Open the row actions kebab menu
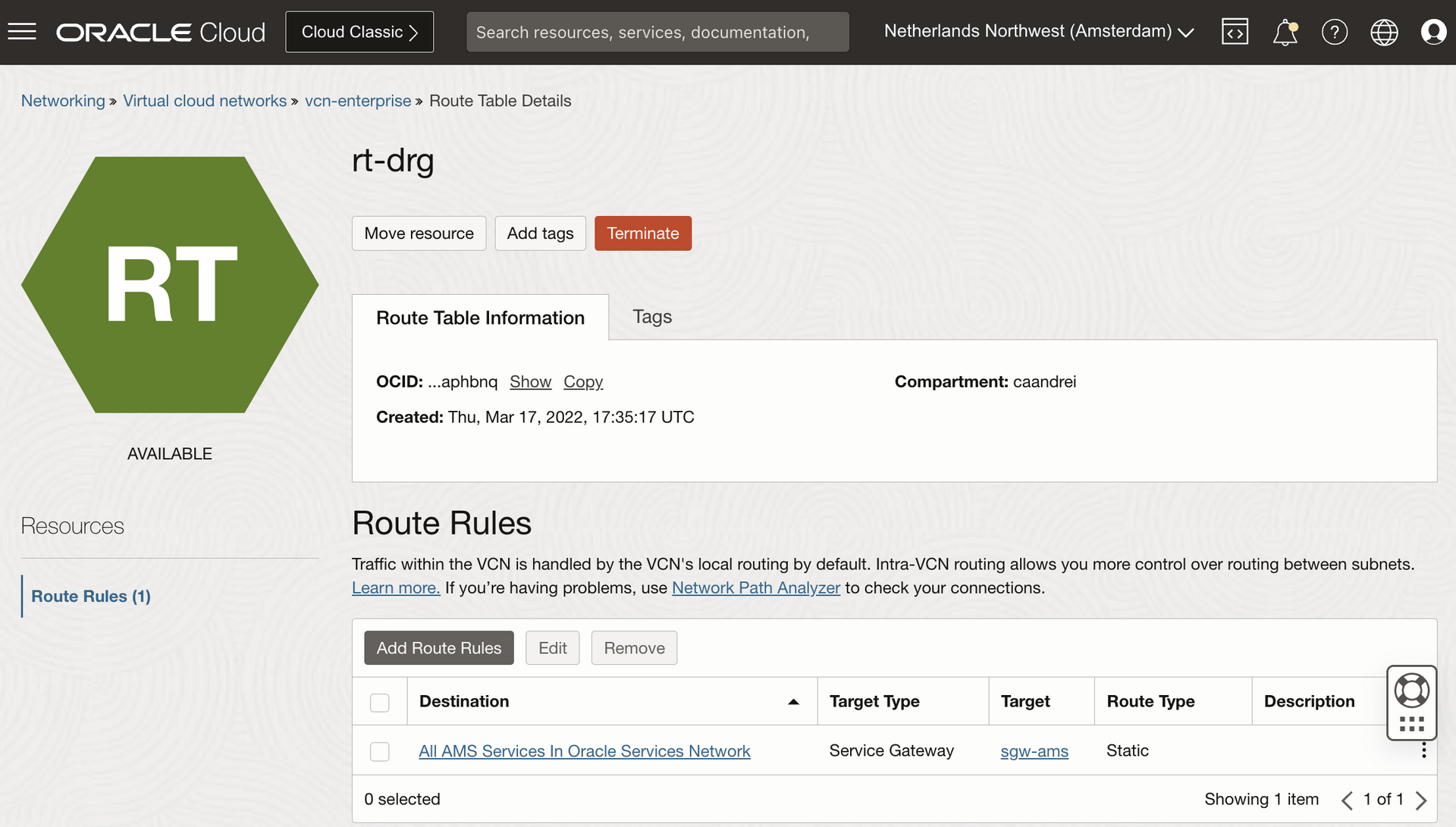 (x=1423, y=750)
